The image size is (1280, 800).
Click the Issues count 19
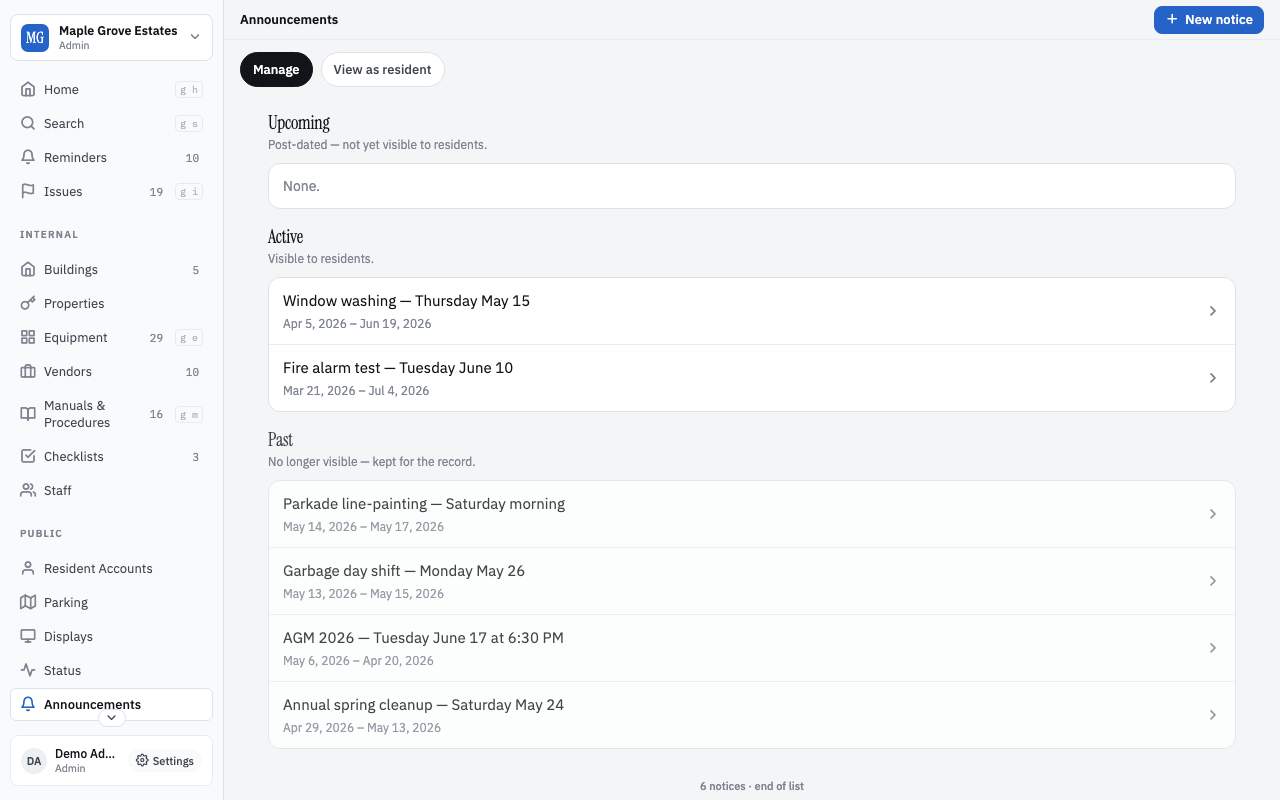coord(156,192)
